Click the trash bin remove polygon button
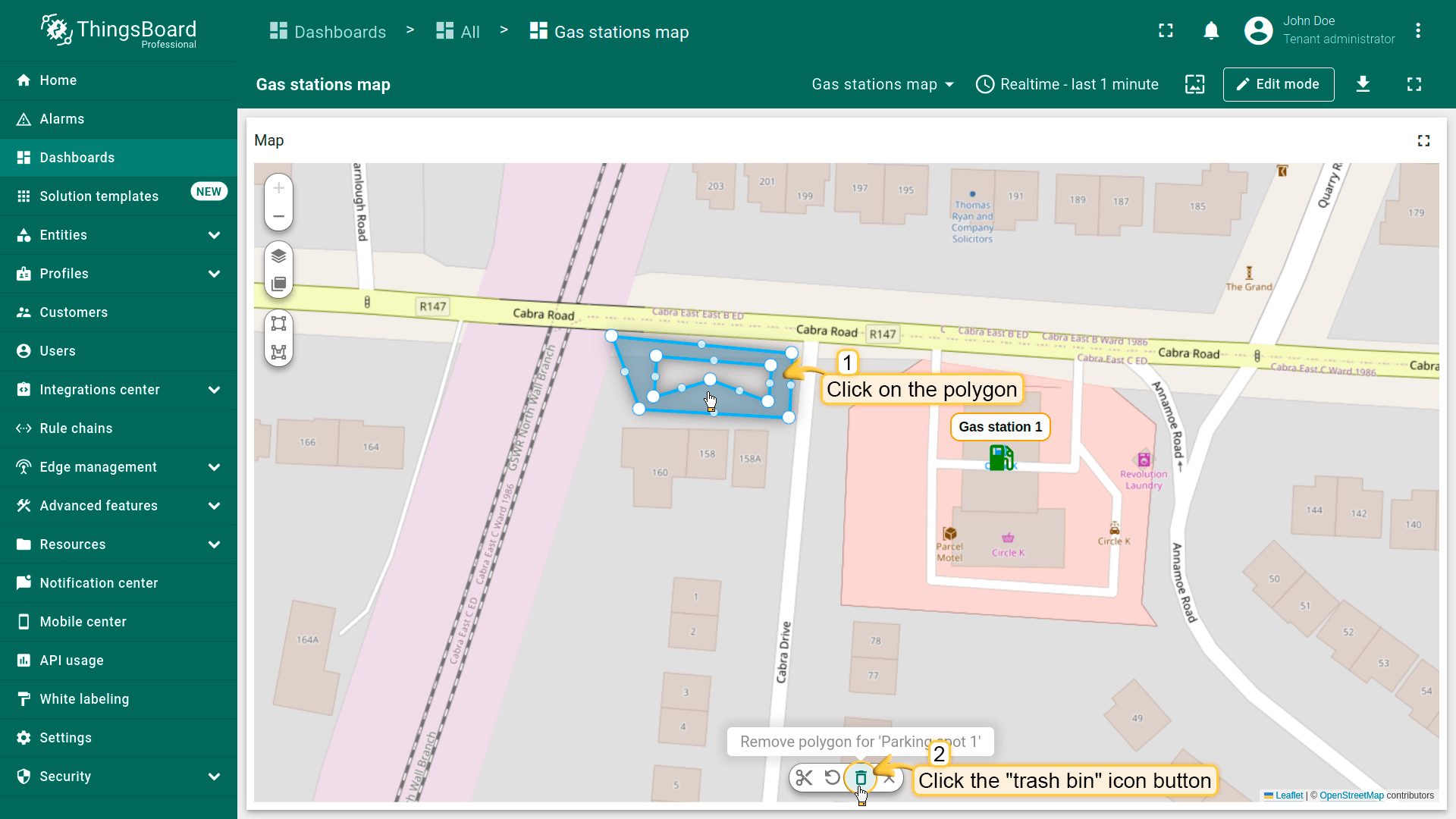 [861, 778]
